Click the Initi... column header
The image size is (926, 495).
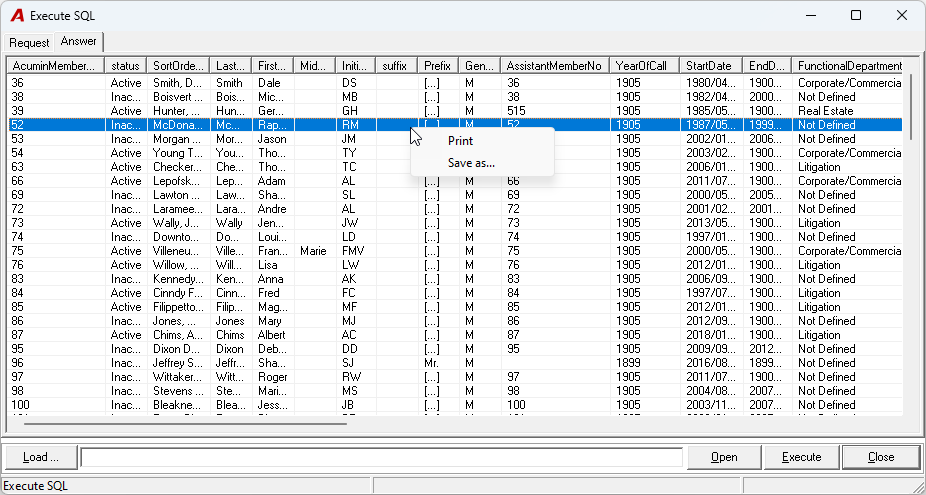tap(356, 66)
